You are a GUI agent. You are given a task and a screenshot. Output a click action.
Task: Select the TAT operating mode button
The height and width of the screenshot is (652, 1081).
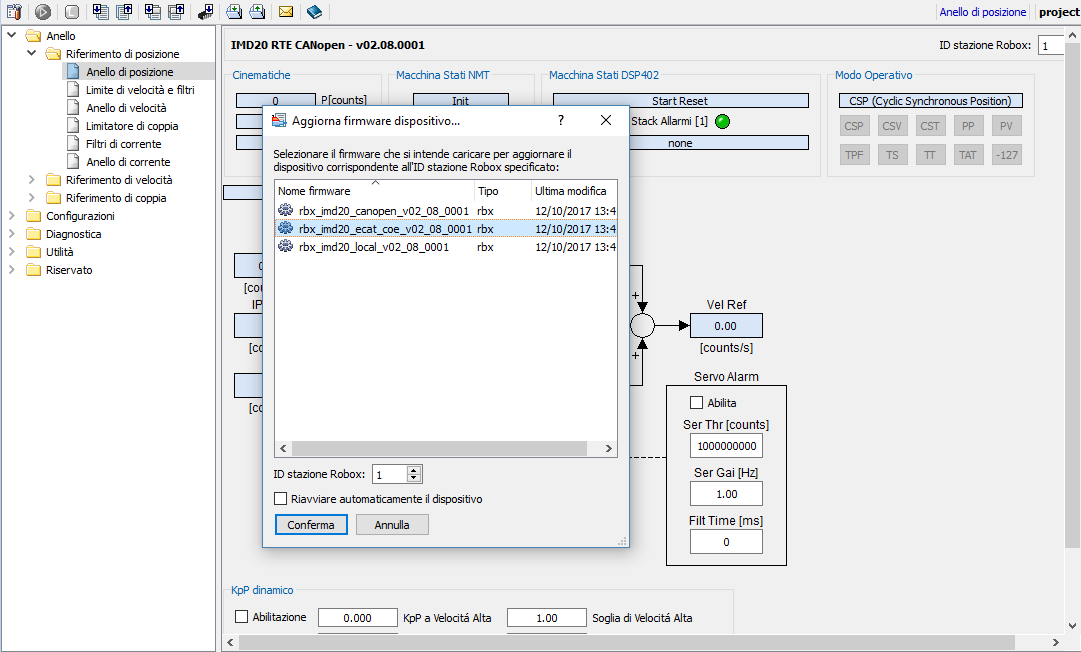(968, 155)
